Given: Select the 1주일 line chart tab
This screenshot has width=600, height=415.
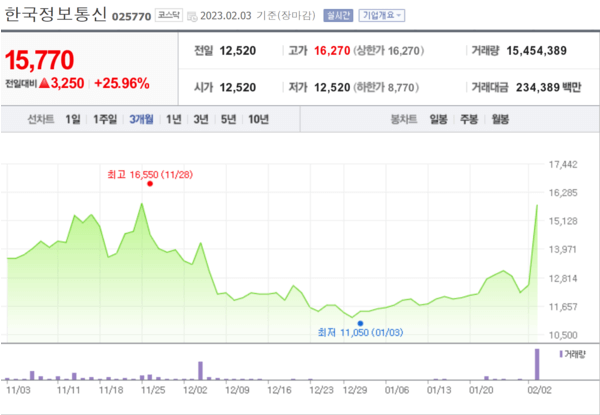Looking at the screenshot, I should click(105, 119).
